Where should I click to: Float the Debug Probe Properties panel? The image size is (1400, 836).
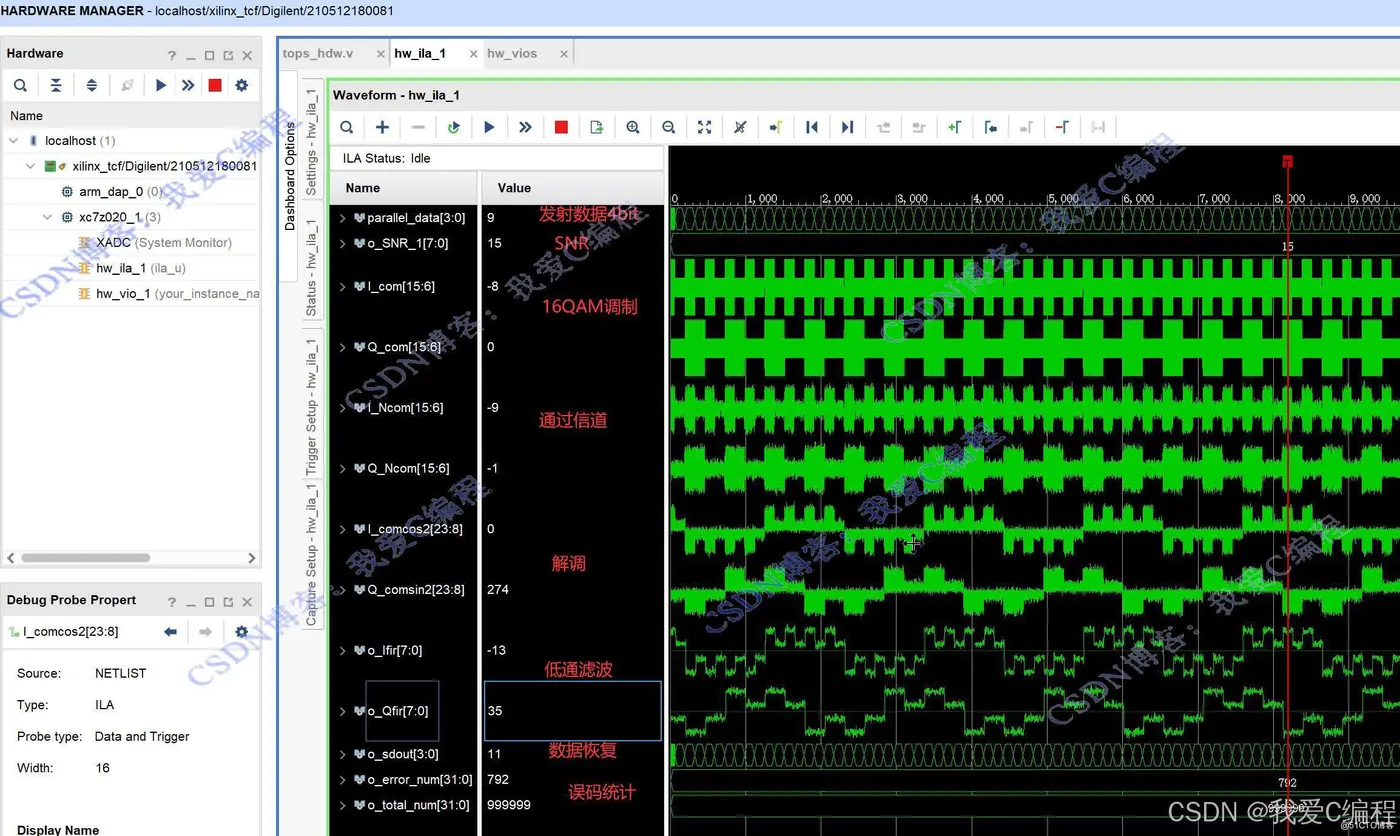228,602
